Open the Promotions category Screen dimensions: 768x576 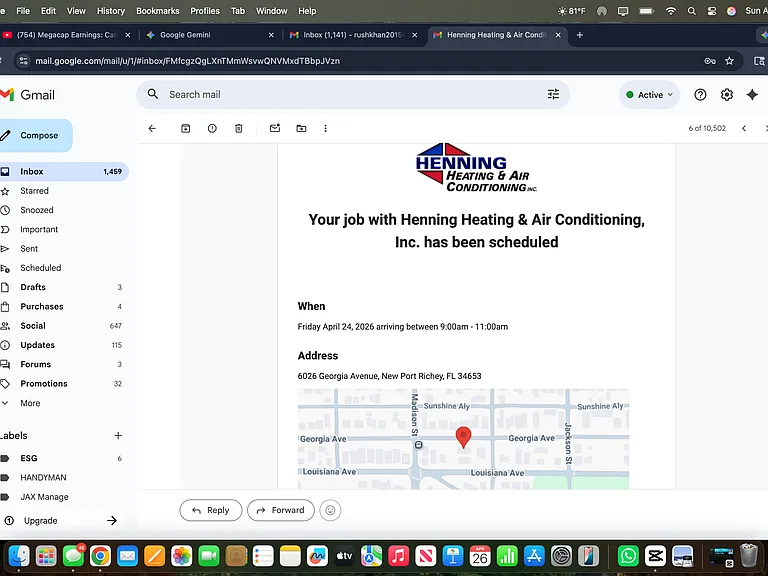pyautogui.click(x=64, y=384)
